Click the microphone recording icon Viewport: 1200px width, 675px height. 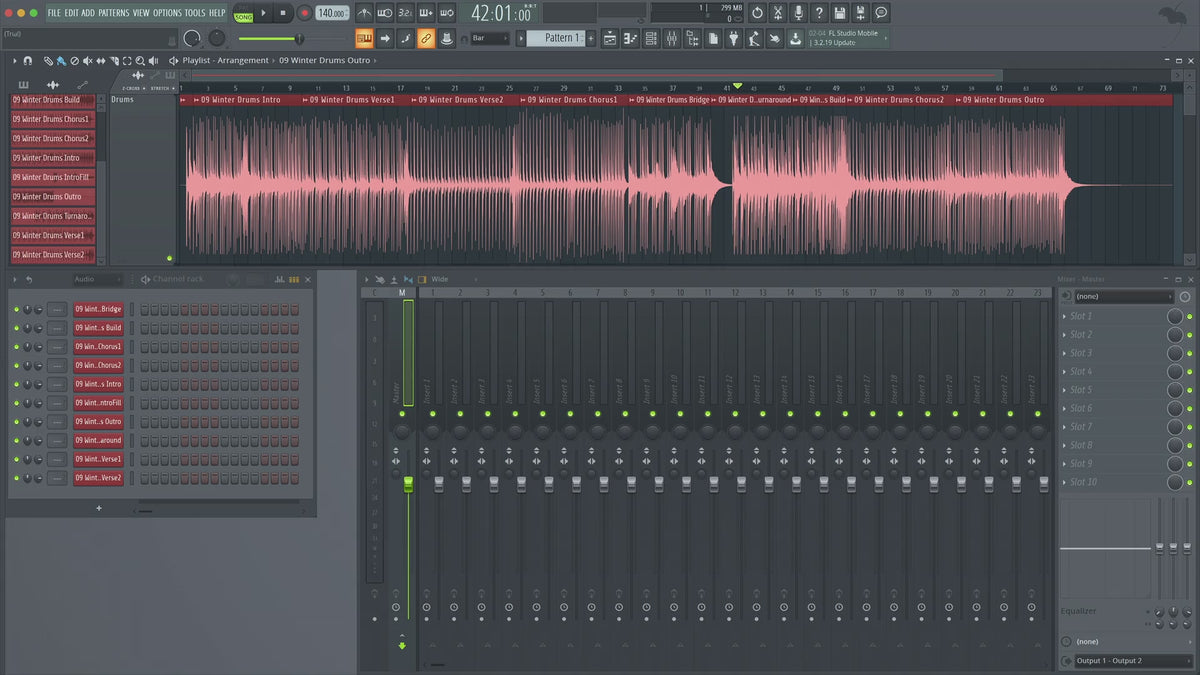click(x=798, y=13)
